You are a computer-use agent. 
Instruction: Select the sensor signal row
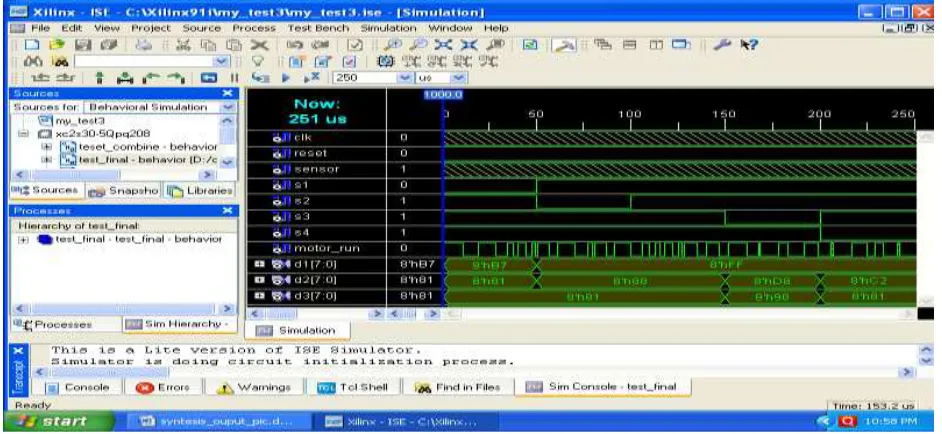(317, 169)
